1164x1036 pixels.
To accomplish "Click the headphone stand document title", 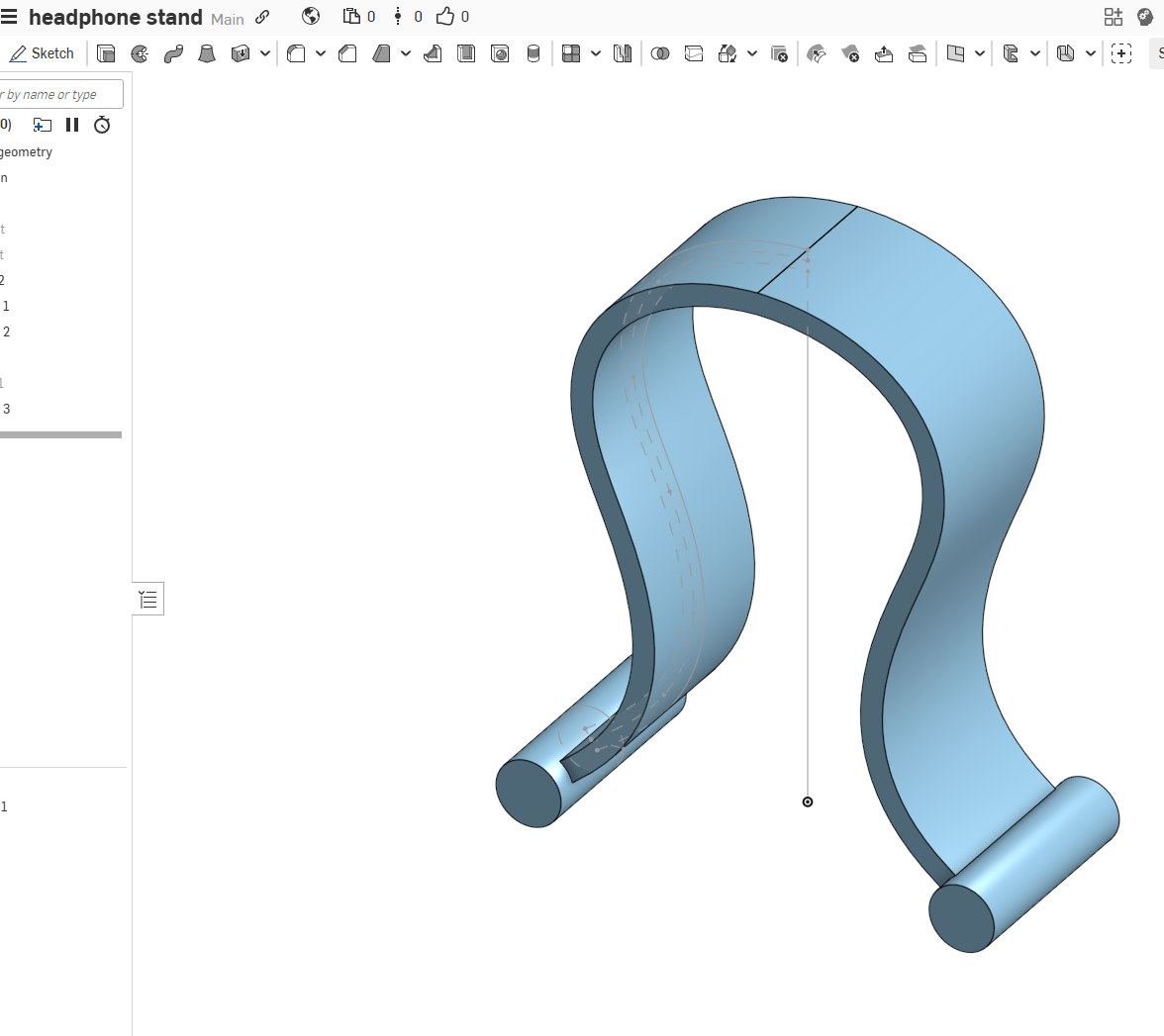I will (115, 17).
